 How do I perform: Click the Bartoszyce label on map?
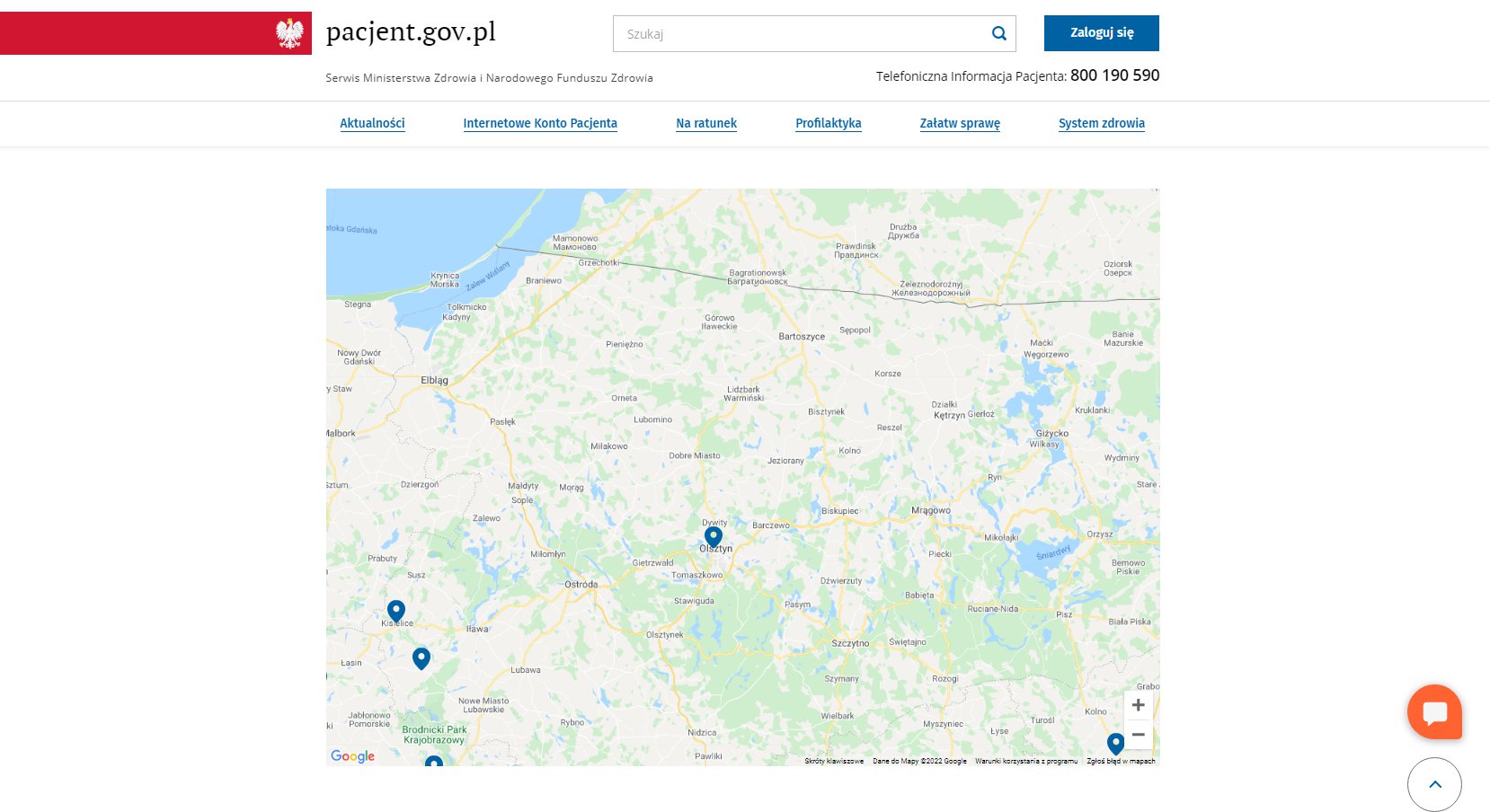tap(802, 337)
